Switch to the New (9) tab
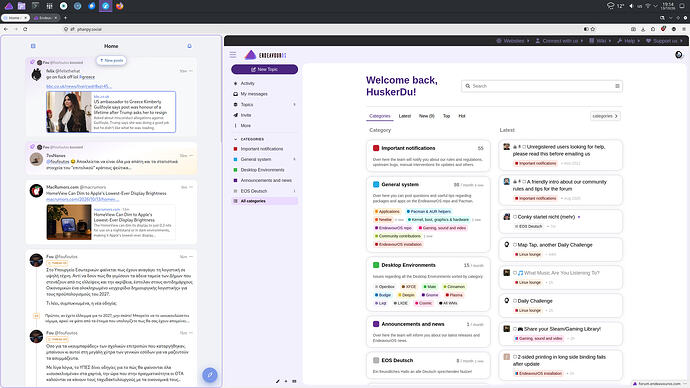 click(426, 116)
